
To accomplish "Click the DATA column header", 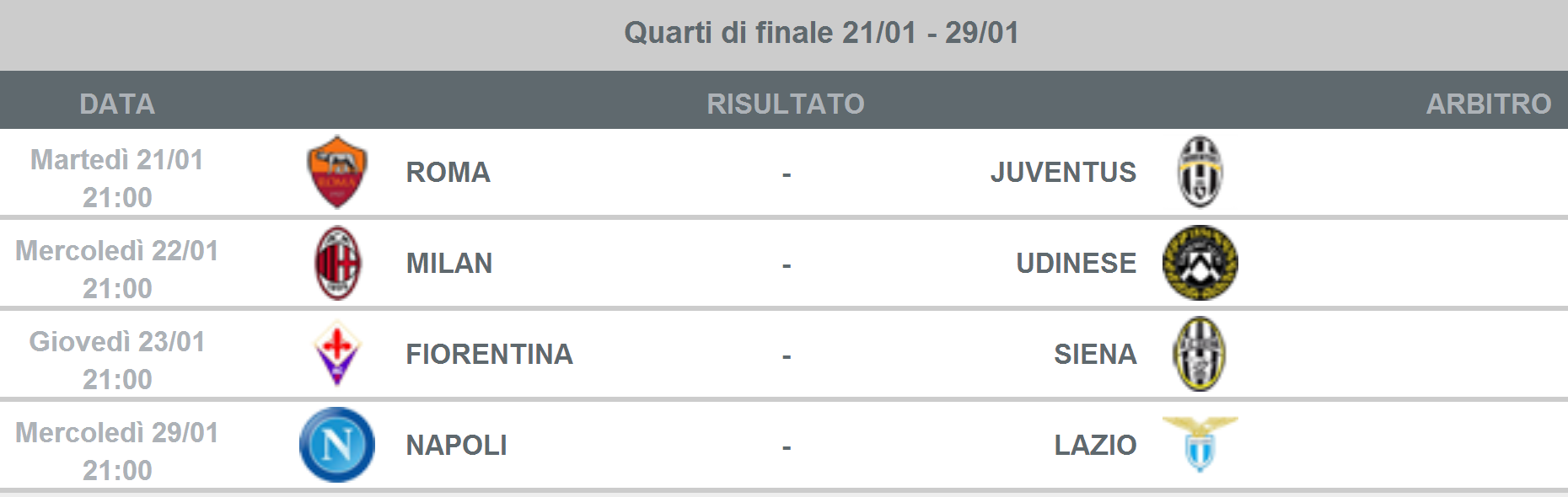I will pos(117,104).
